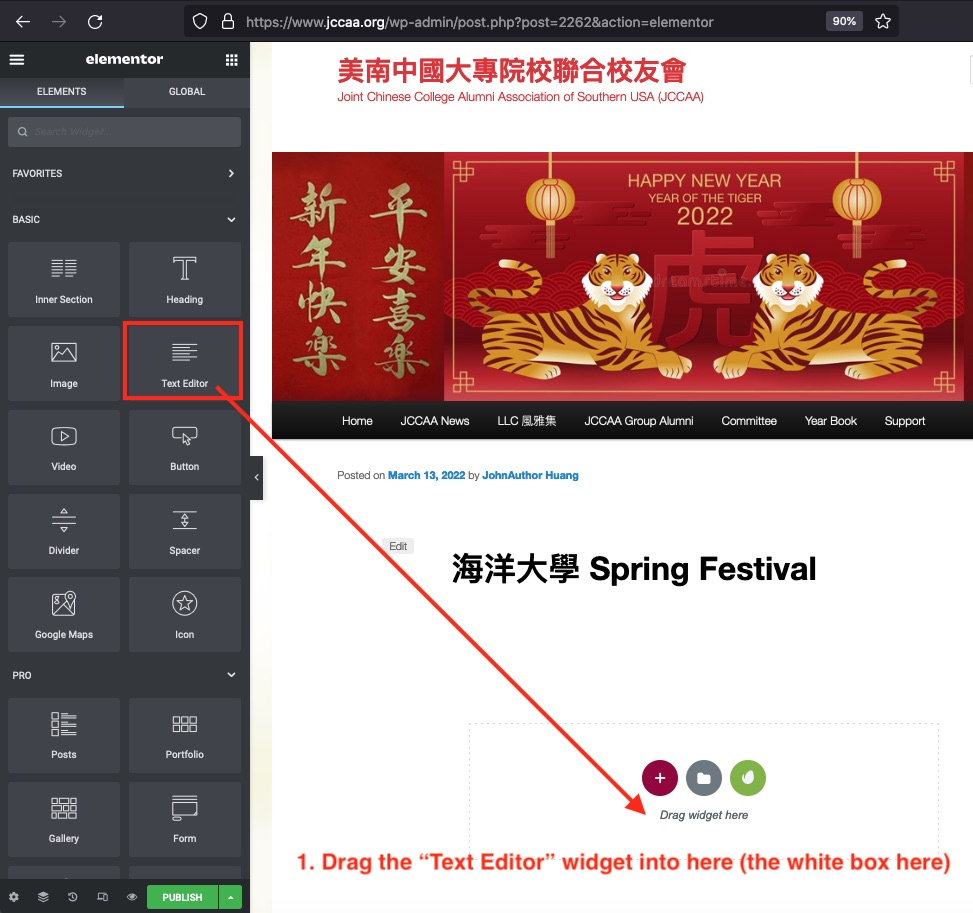Collapse the Elementor side panel
Image resolution: width=973 pixels, height=913 pixels.
[256, 477]
